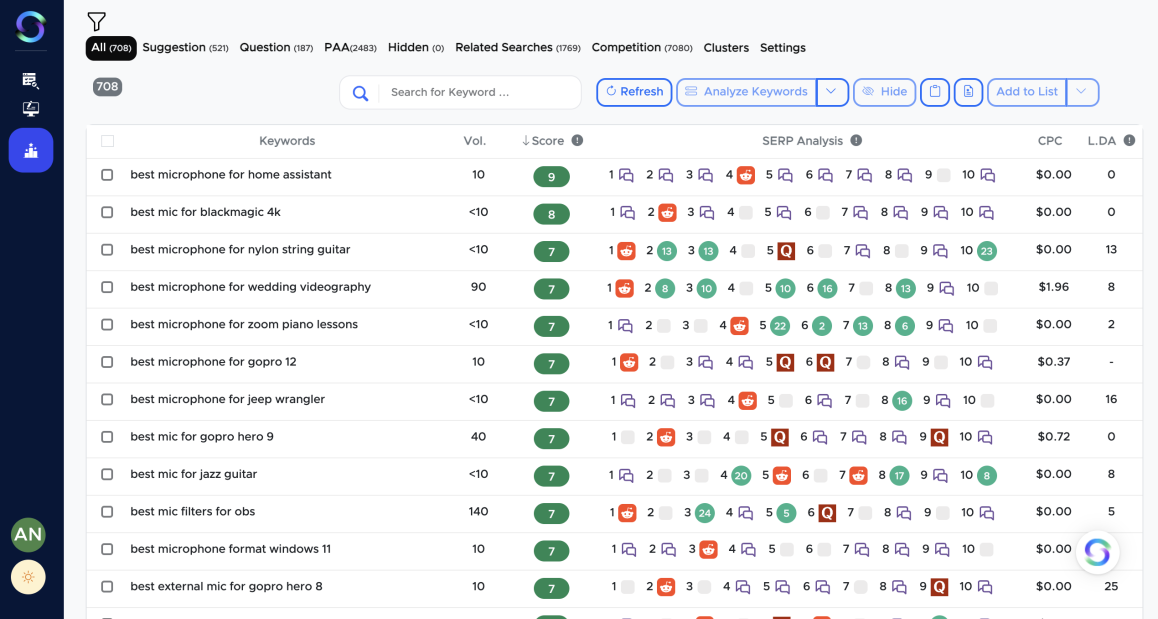This screenshot has height=619, width=1158.
Task: Click Vol. column header
Action: (475, 140)
